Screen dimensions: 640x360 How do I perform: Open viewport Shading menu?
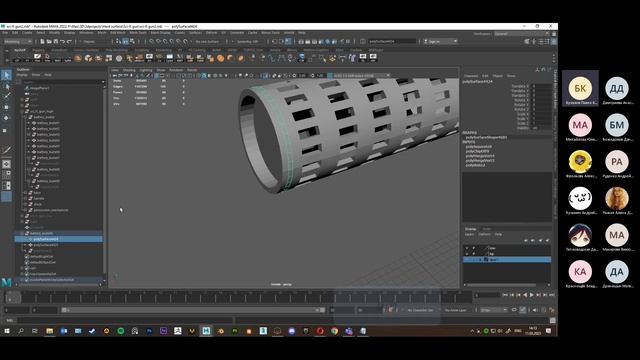coord(129,70)
